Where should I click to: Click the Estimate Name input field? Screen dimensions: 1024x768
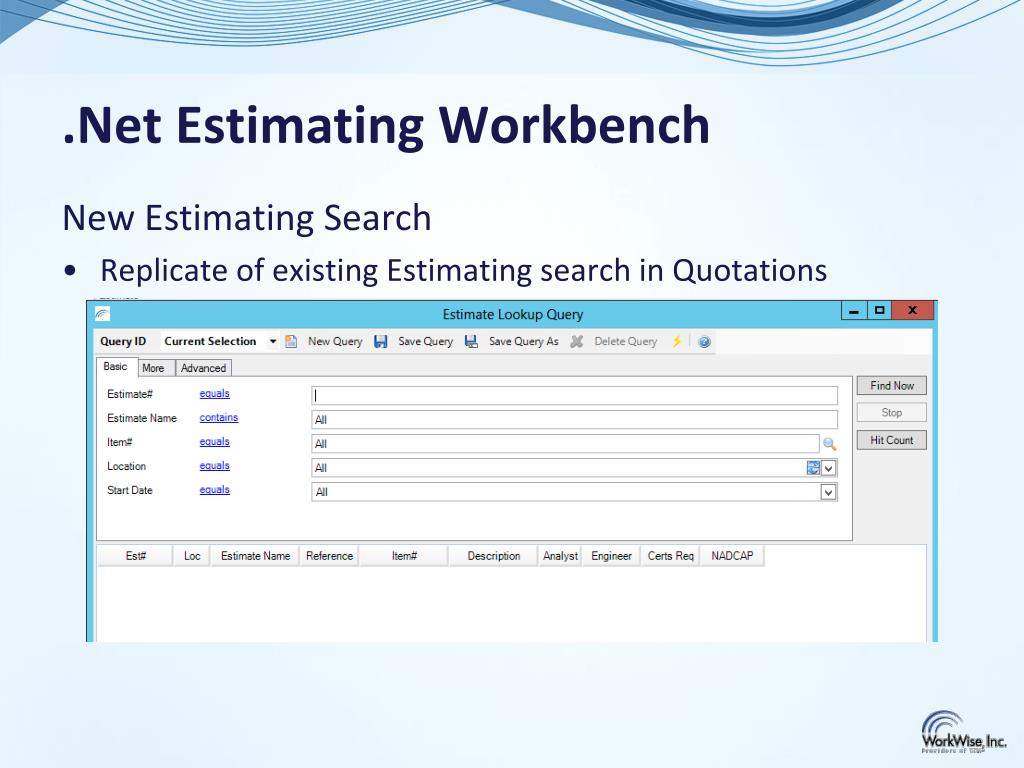[x=575, y=419]
